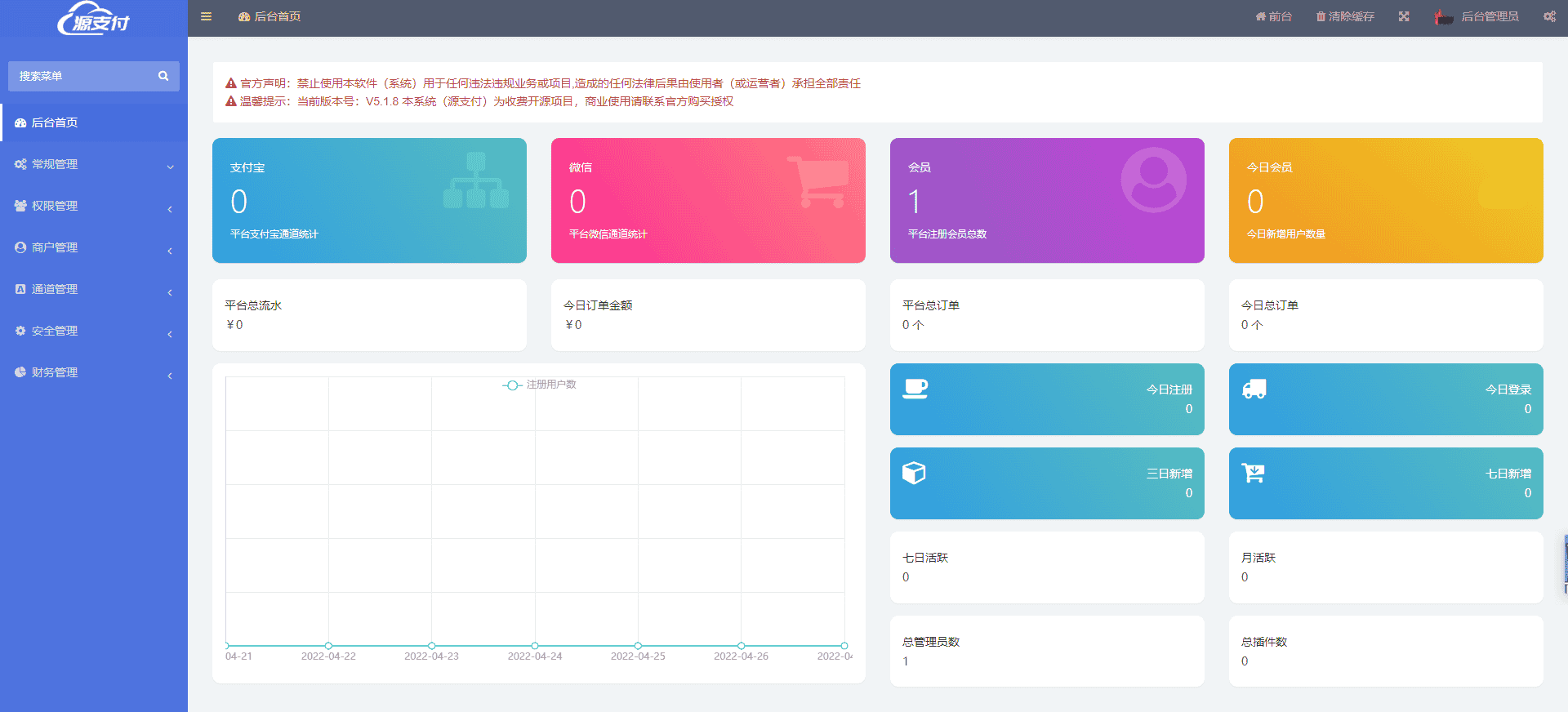Click the 今日订单金额 label
1568x712 pixels.
[x=598, y=305]
